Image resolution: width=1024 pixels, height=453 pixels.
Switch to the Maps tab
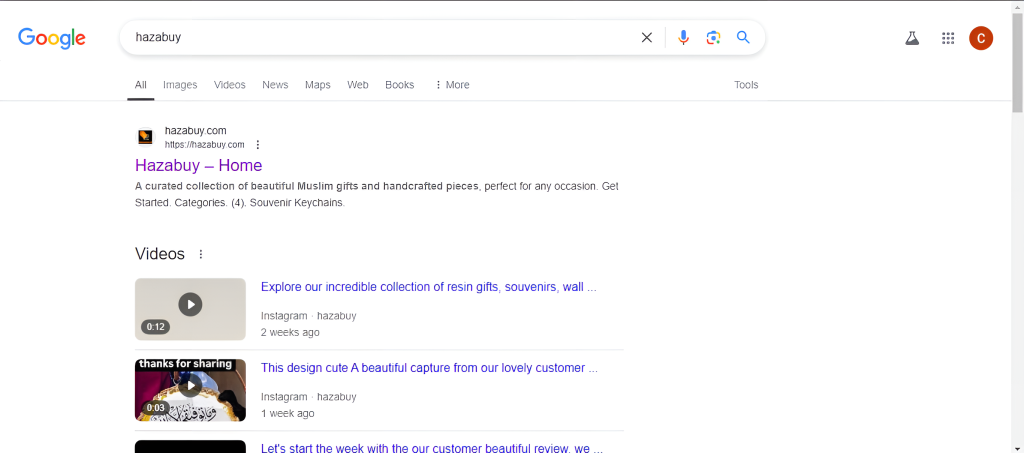[317, 85]
